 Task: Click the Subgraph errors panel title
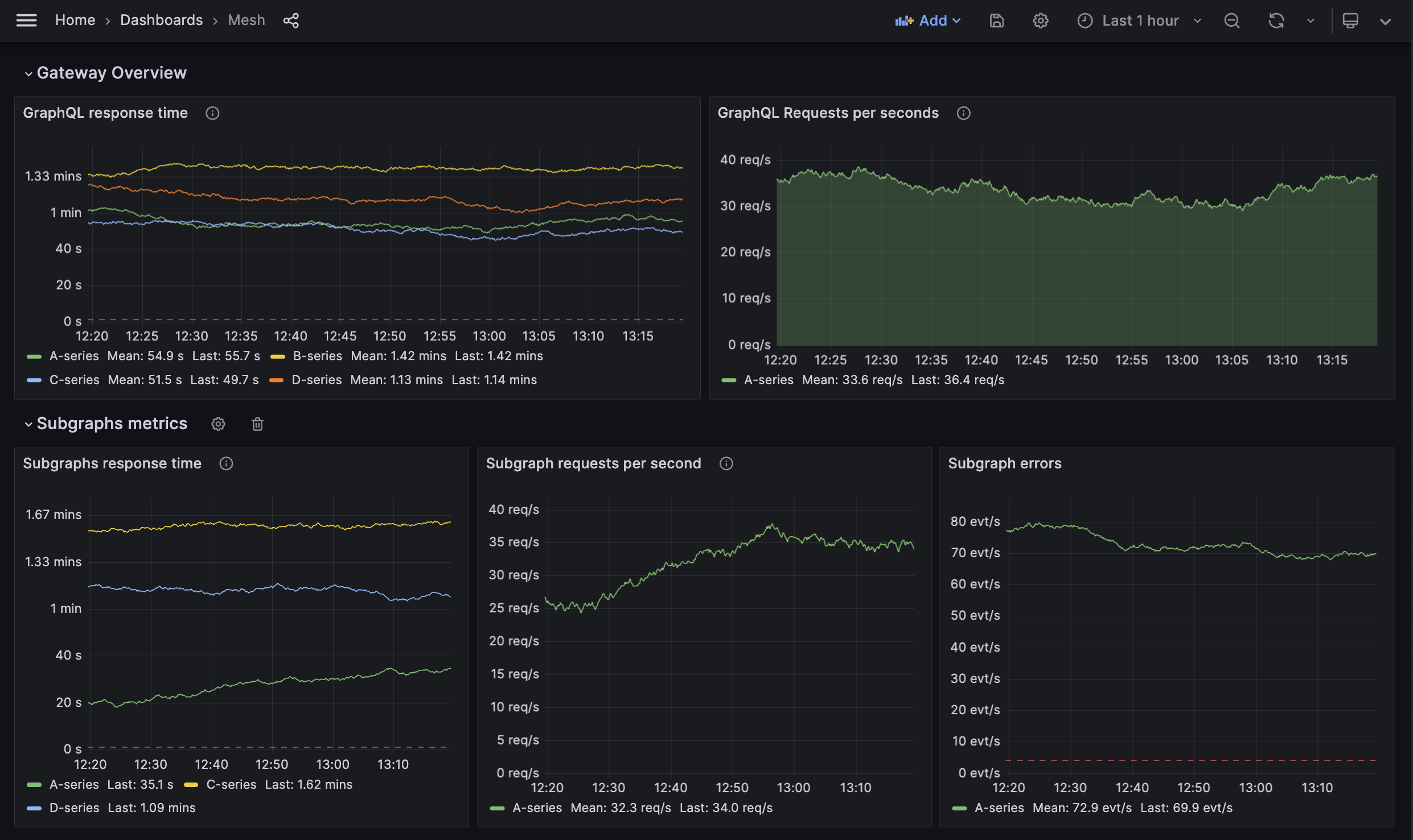click(x=1004, y=463)
